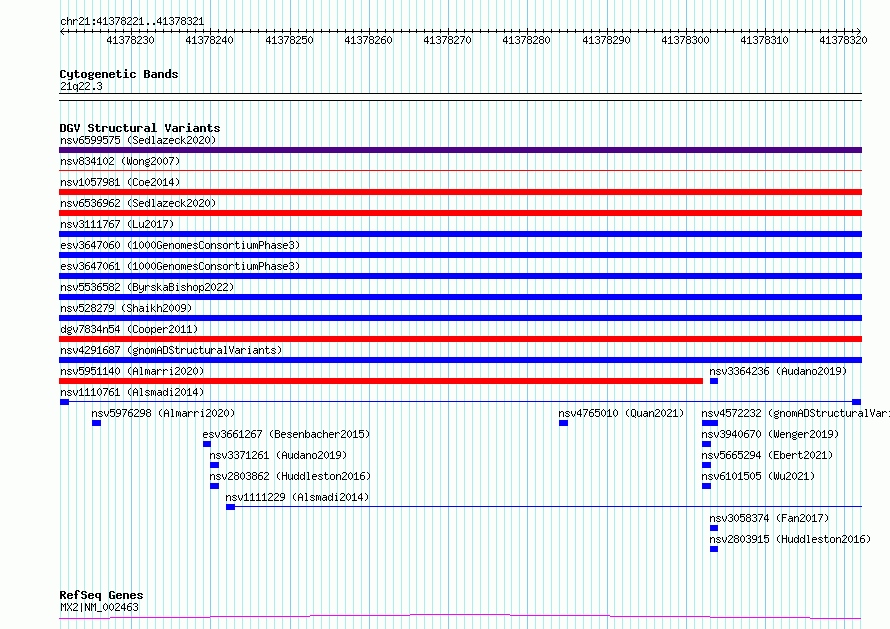Select the red nsv1057981 Coe2014 bar
Screen dimensions: 890x629
click(460, 192)
